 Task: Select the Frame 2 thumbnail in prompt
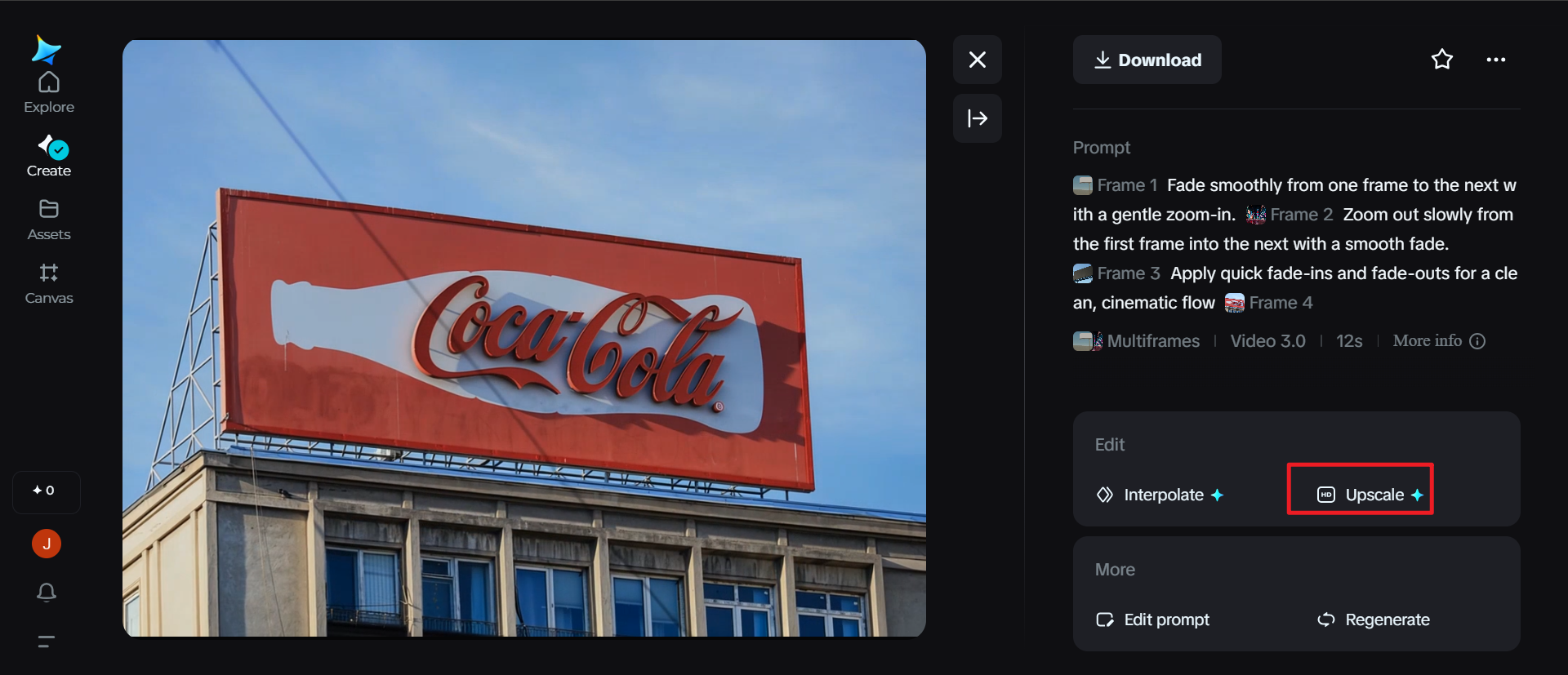click(1256, 215)
